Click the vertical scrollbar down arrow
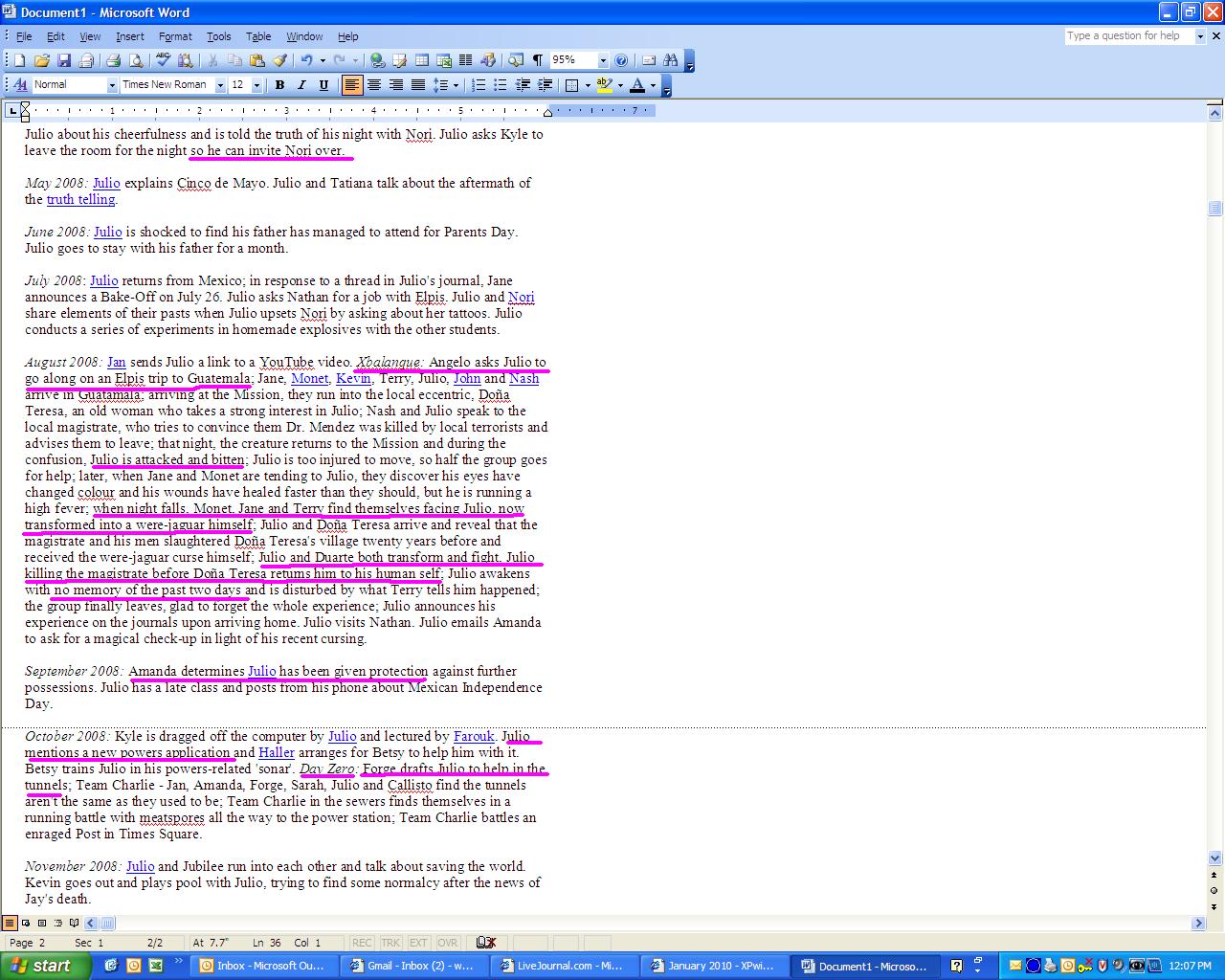Screen dimensions: 1225x980 click(x=1215, y=858)
